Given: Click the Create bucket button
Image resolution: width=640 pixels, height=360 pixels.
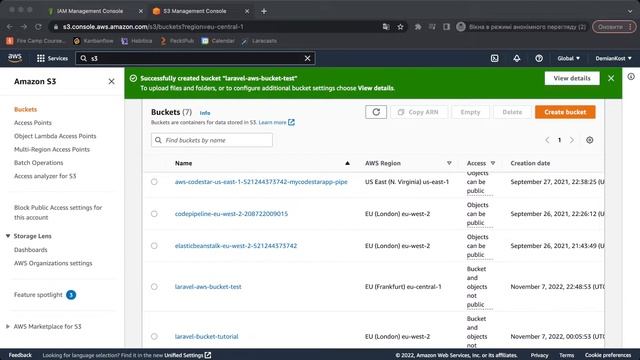Looking at the screenshot, I should click(x=565, y=112).
